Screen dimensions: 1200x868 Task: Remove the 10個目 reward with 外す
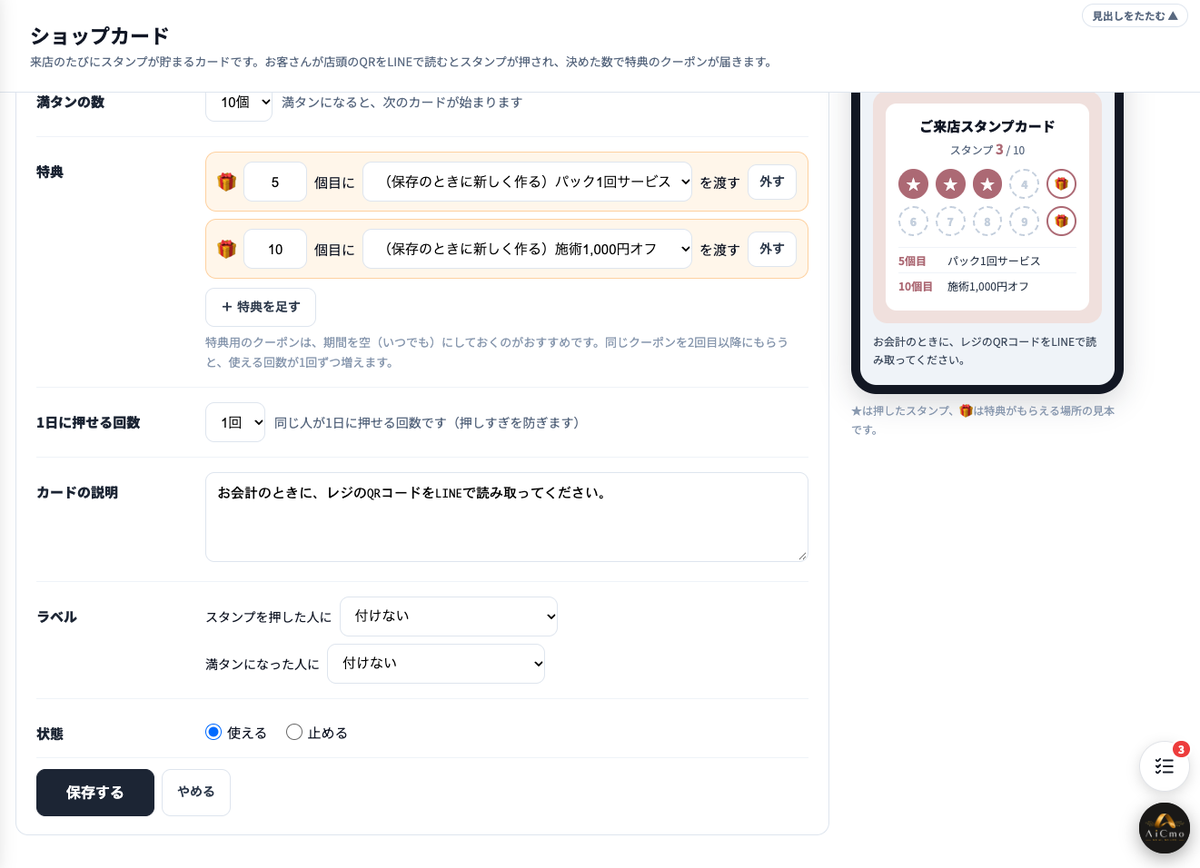772,249
